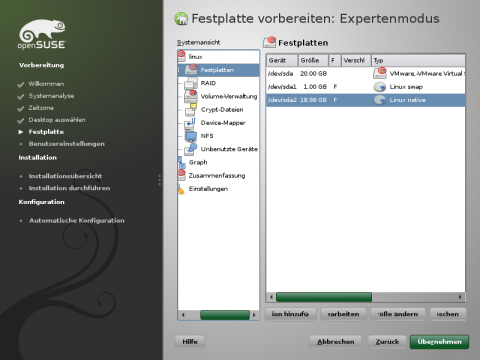Click Abbrechen to cancel
The height and width of the screenshot is (360, 480).
click(335, 342)
